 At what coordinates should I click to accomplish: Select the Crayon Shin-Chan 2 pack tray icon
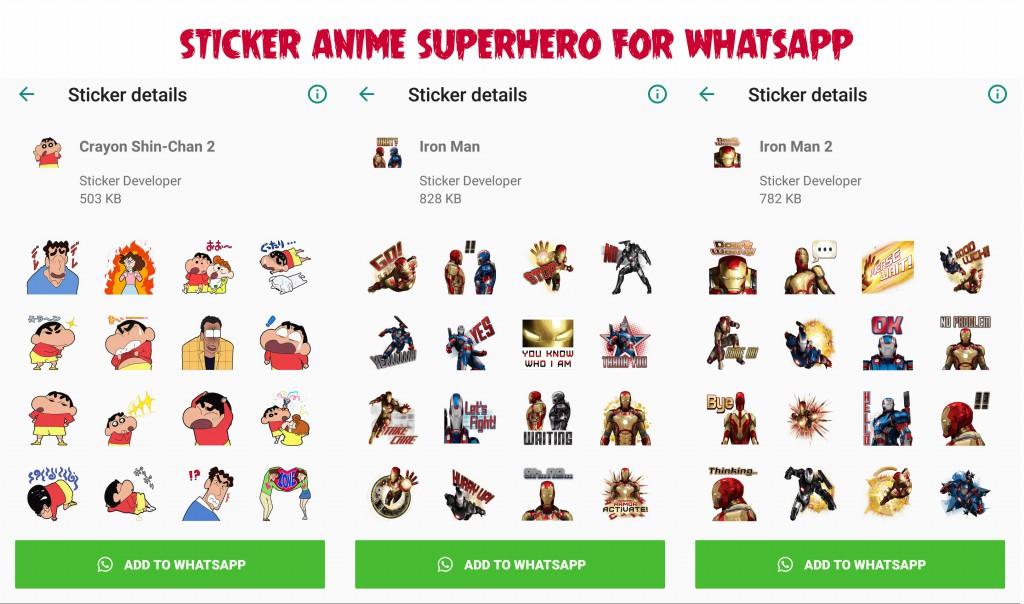coord(48,152)
